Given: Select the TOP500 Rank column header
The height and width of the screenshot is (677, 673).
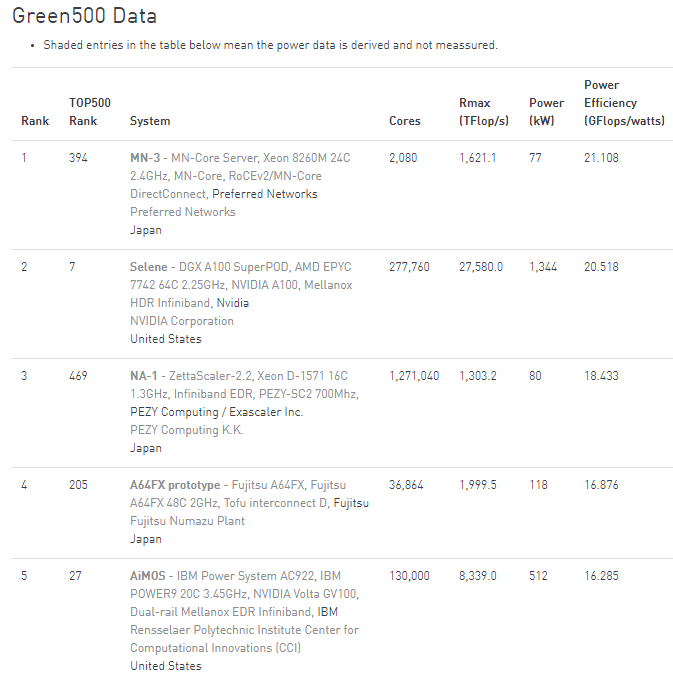Looking at the screenshot, I should tap(89, 112).
